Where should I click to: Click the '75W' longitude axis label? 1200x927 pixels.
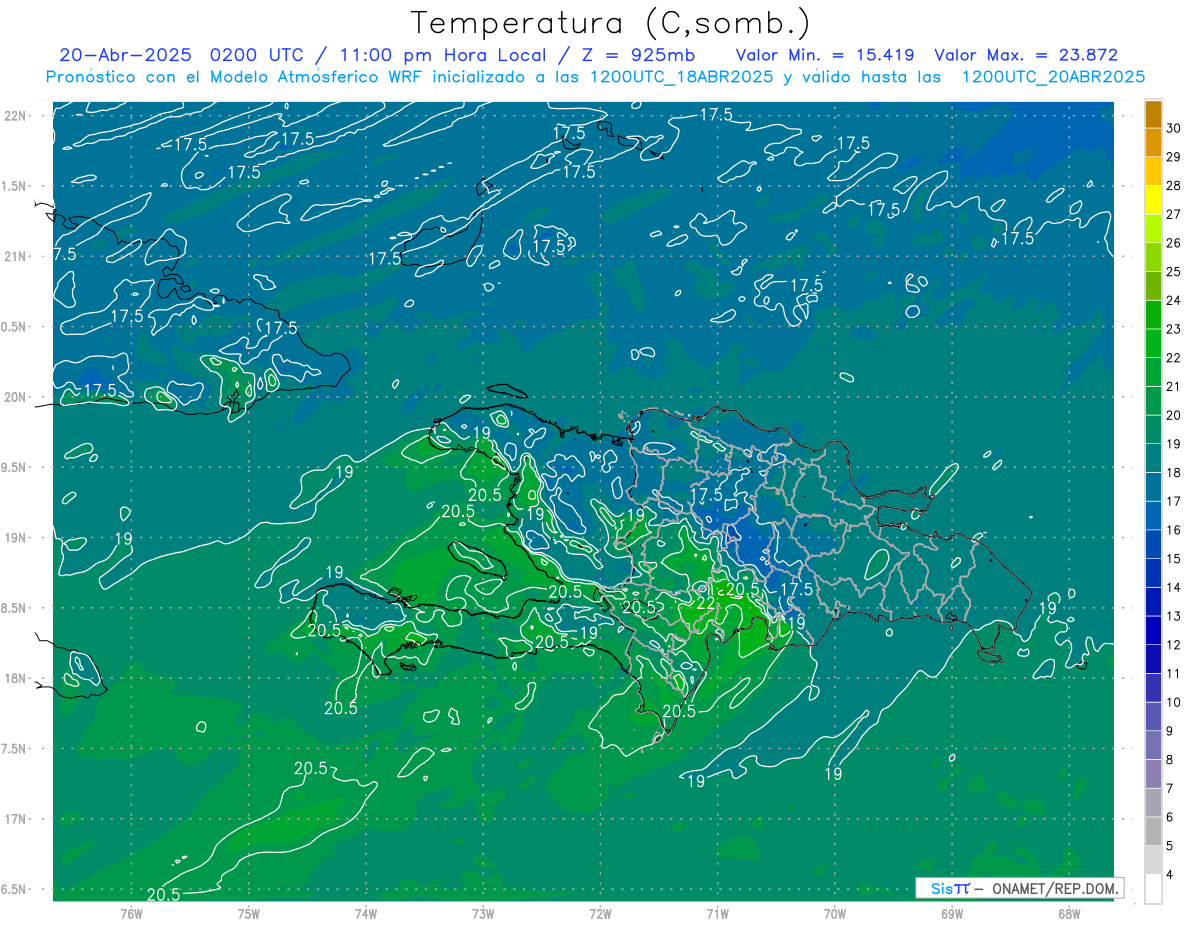point(248,913)
